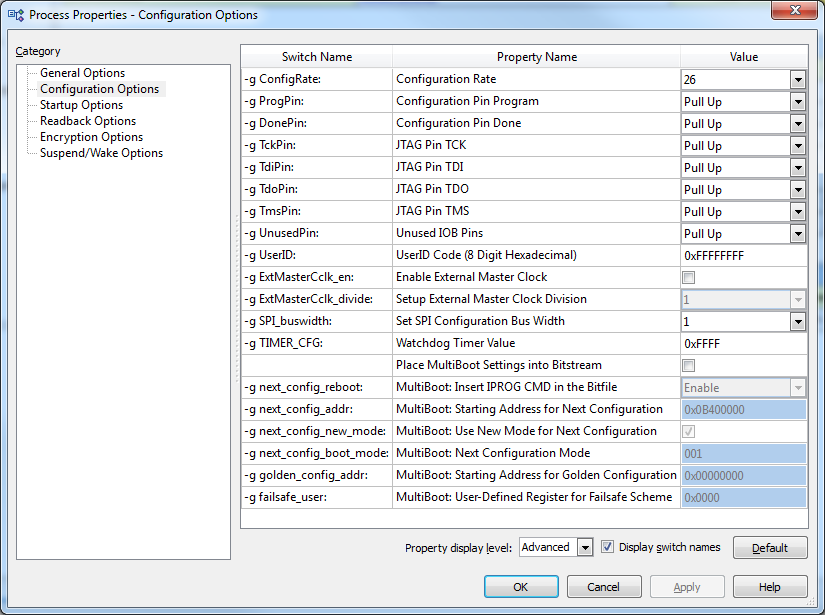Click the Next Configuration starting address field

744,410
